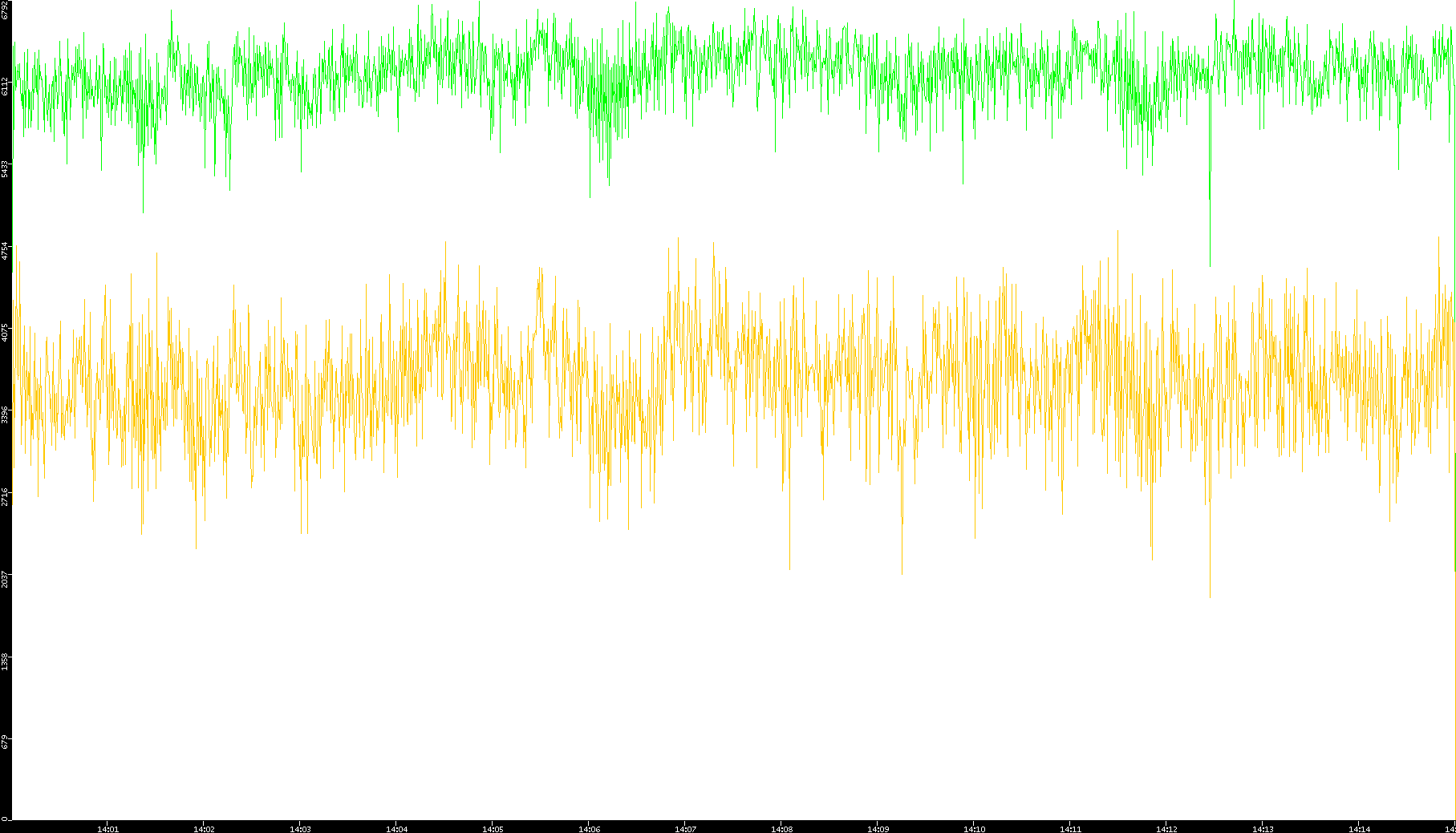This screenshot has height=833, width=1456.
Task: Click the 14:09 label on time axis
Action: 878,829
